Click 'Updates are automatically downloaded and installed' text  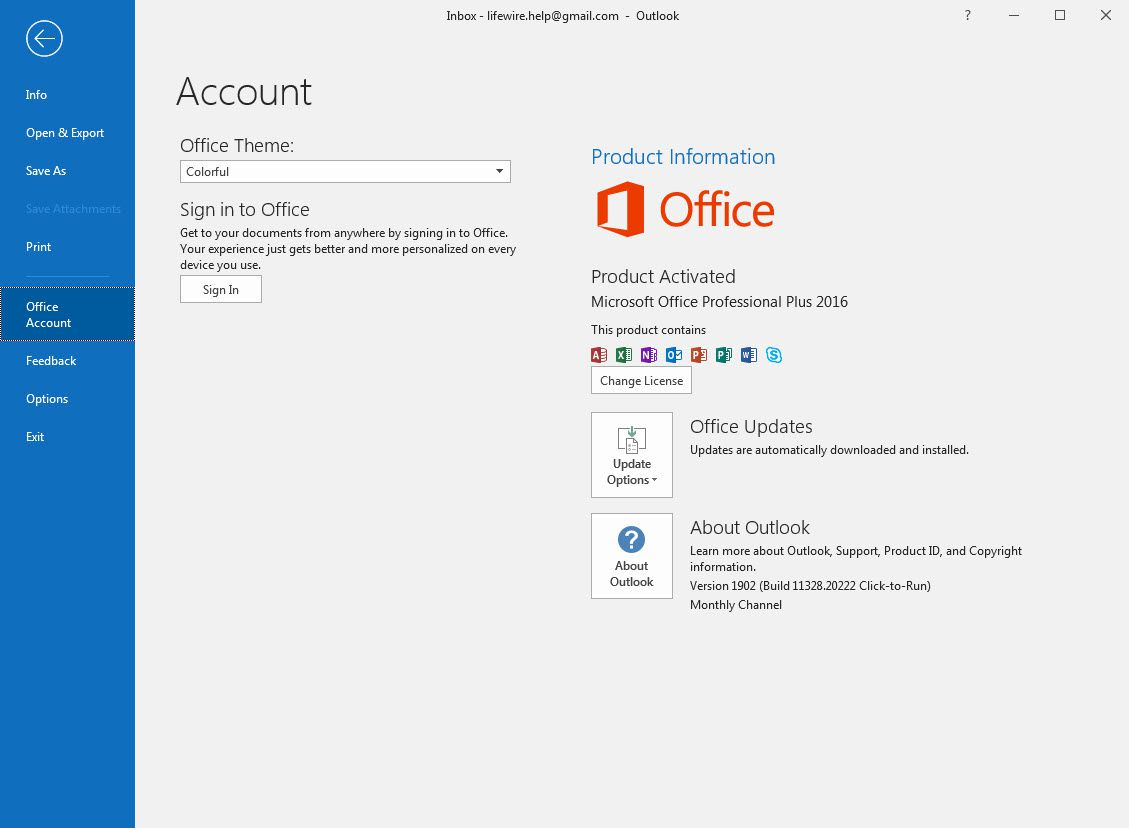pyautogui.click(x=829, y=450)
